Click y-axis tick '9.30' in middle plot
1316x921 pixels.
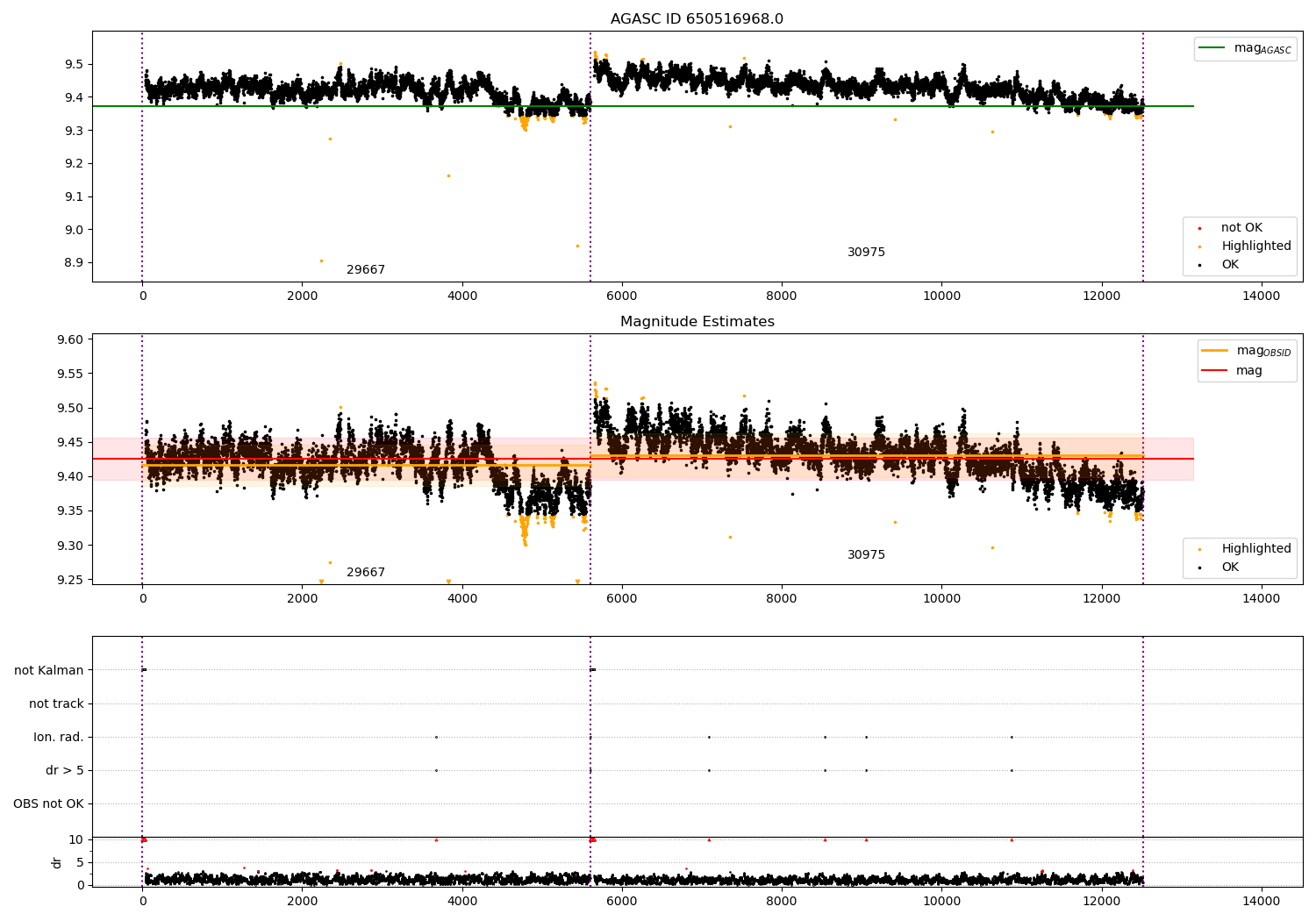point(70,546)
